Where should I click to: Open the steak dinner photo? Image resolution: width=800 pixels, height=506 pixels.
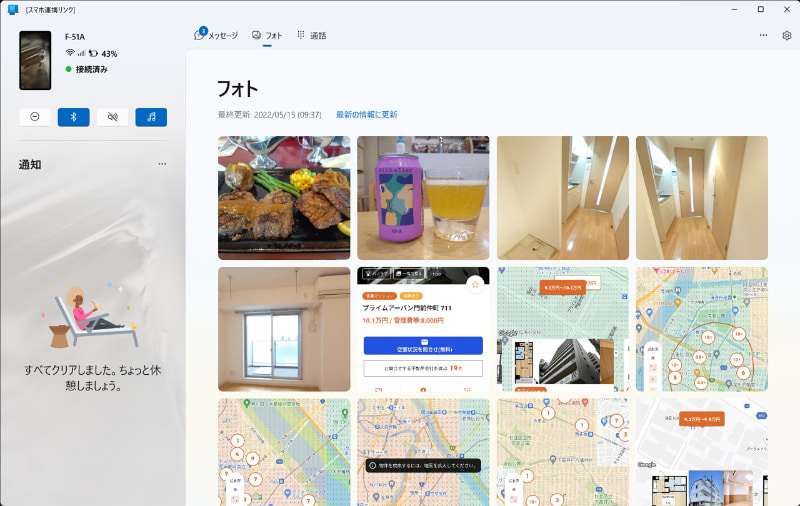tap(284, 198)
